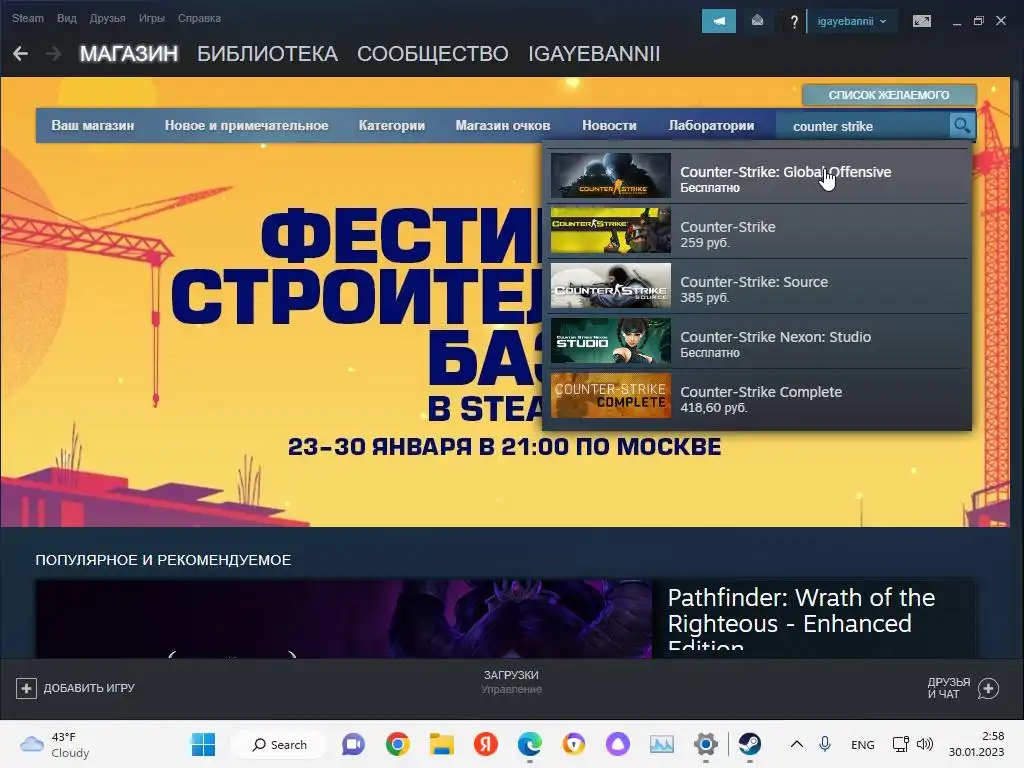Expand the igayebannii account dropdown
Viewport: 1024px width, 768px height.
[x=852, y=21]
